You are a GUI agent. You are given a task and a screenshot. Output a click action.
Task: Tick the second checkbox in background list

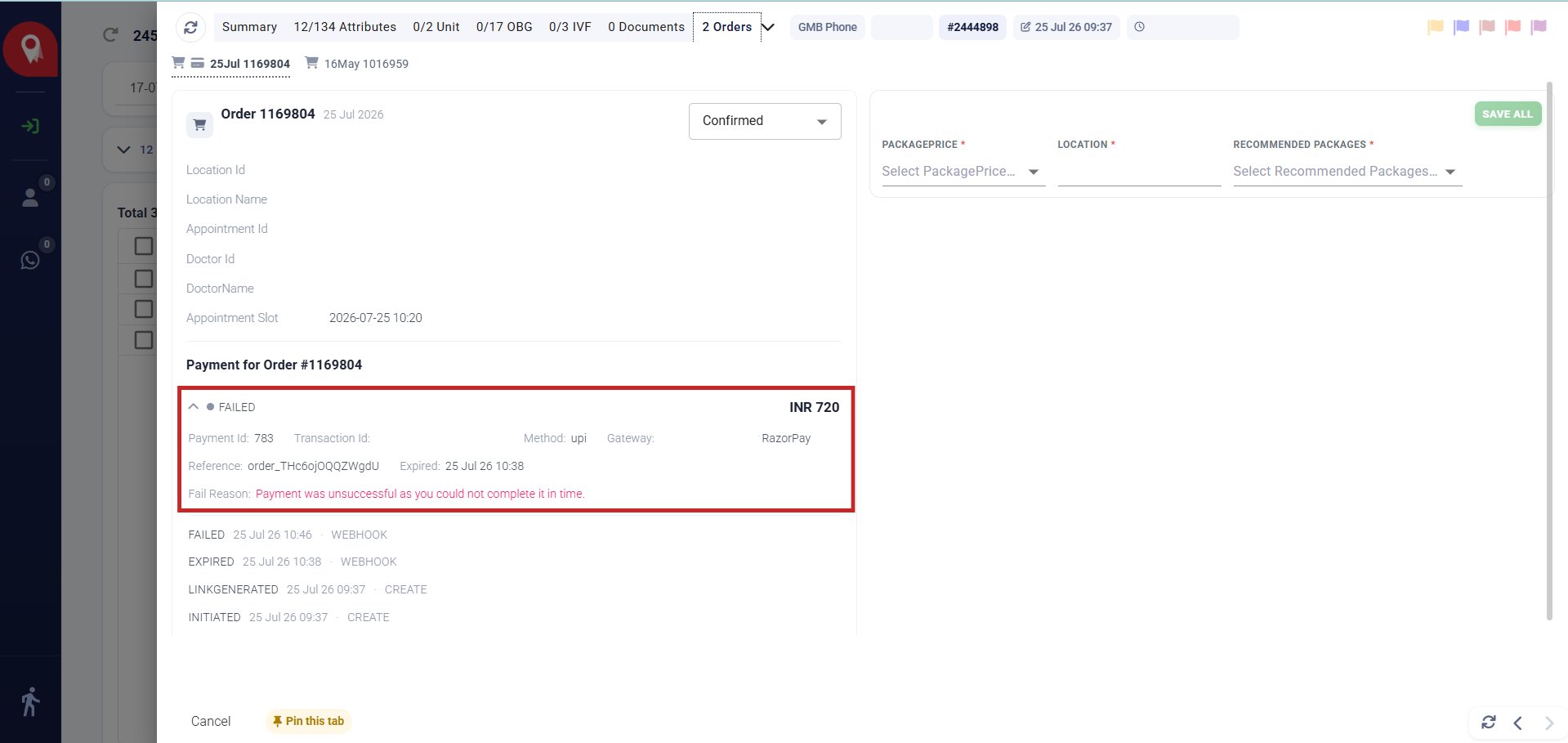(x=144, y=279)
